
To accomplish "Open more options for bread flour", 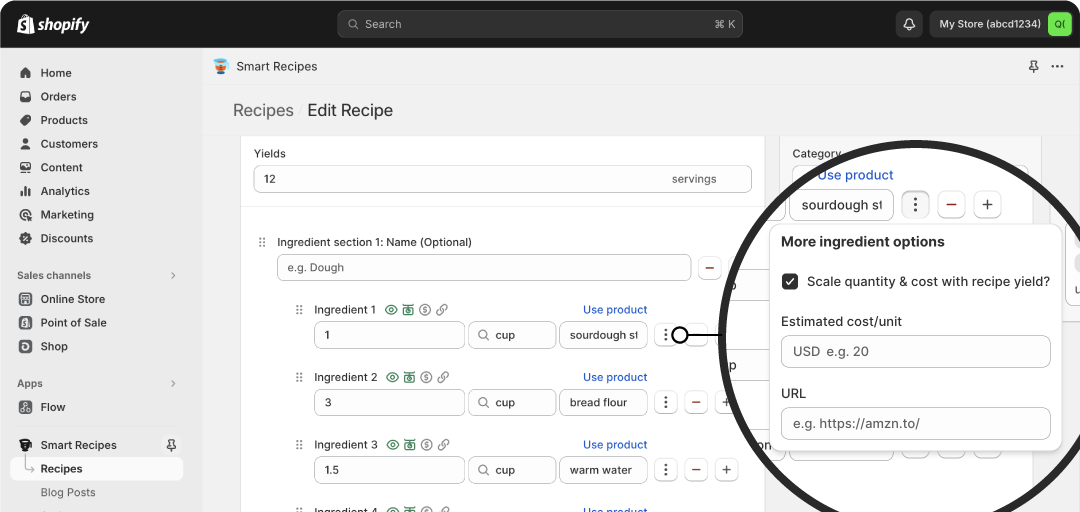I will 665,402.
